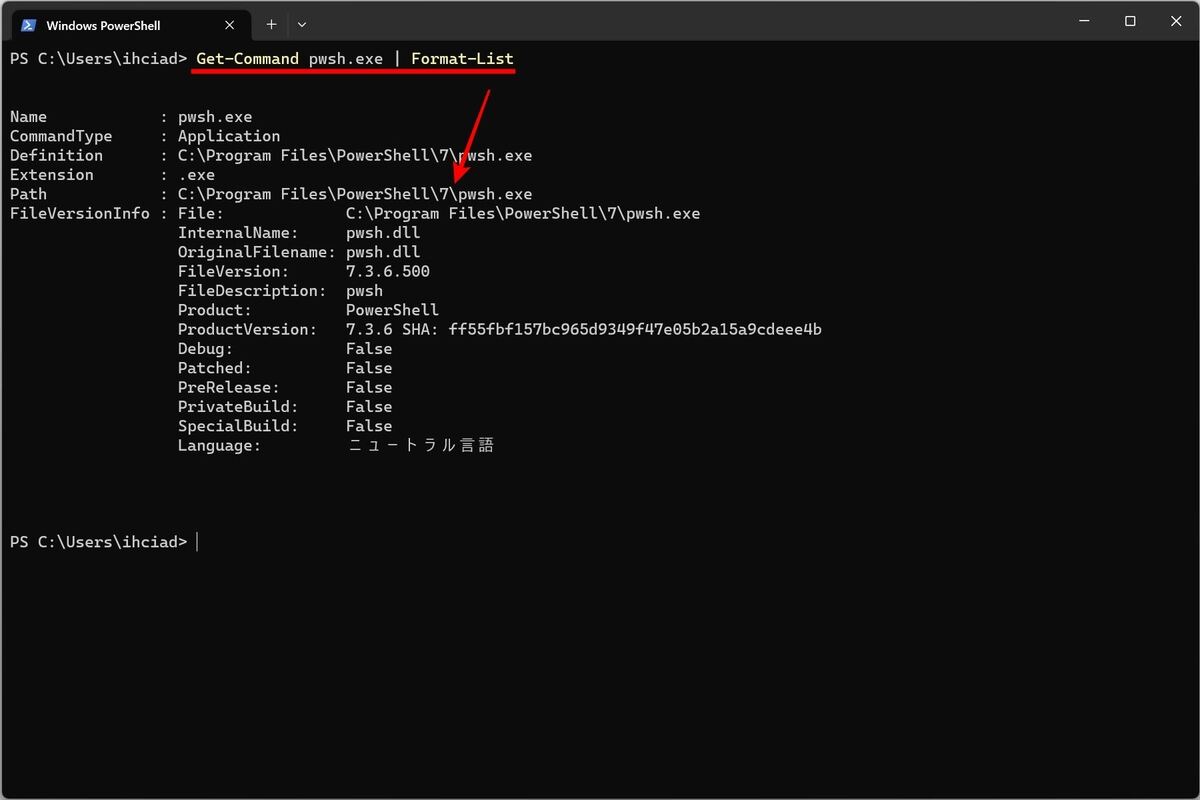1200x800 pixels.
Task: Click the Extension value '.exe'
Action: (x=196, y=175)
